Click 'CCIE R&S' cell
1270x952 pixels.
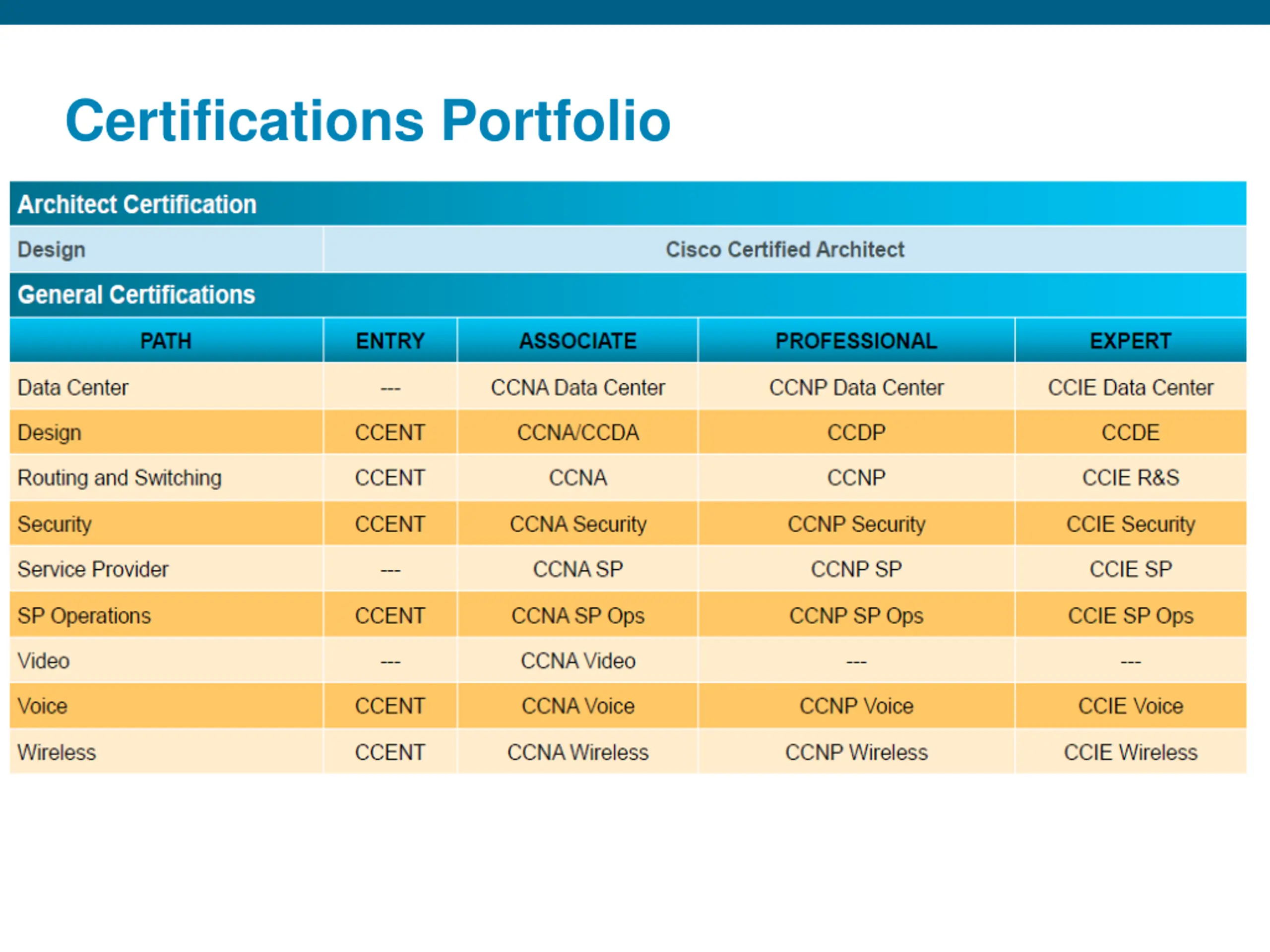coord(1131,477)
